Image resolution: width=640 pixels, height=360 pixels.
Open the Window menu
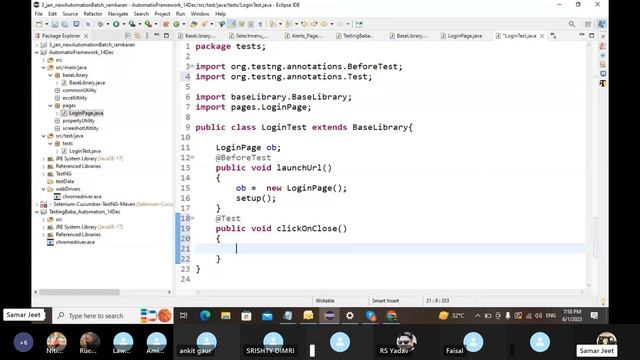click(x=200, y=14)
